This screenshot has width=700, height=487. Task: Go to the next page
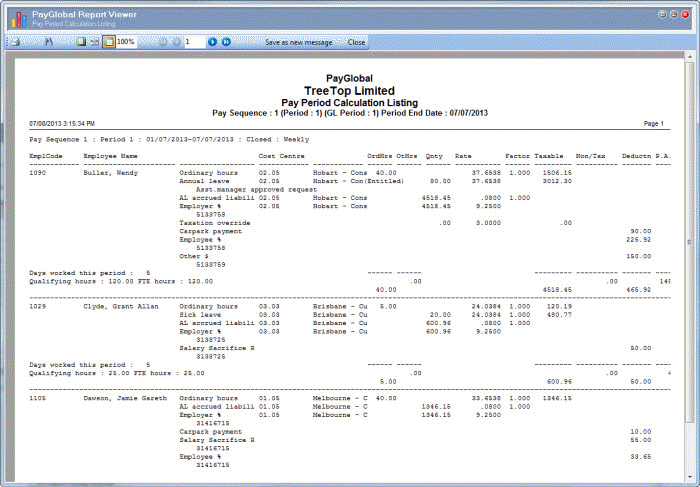pos(212,42)
